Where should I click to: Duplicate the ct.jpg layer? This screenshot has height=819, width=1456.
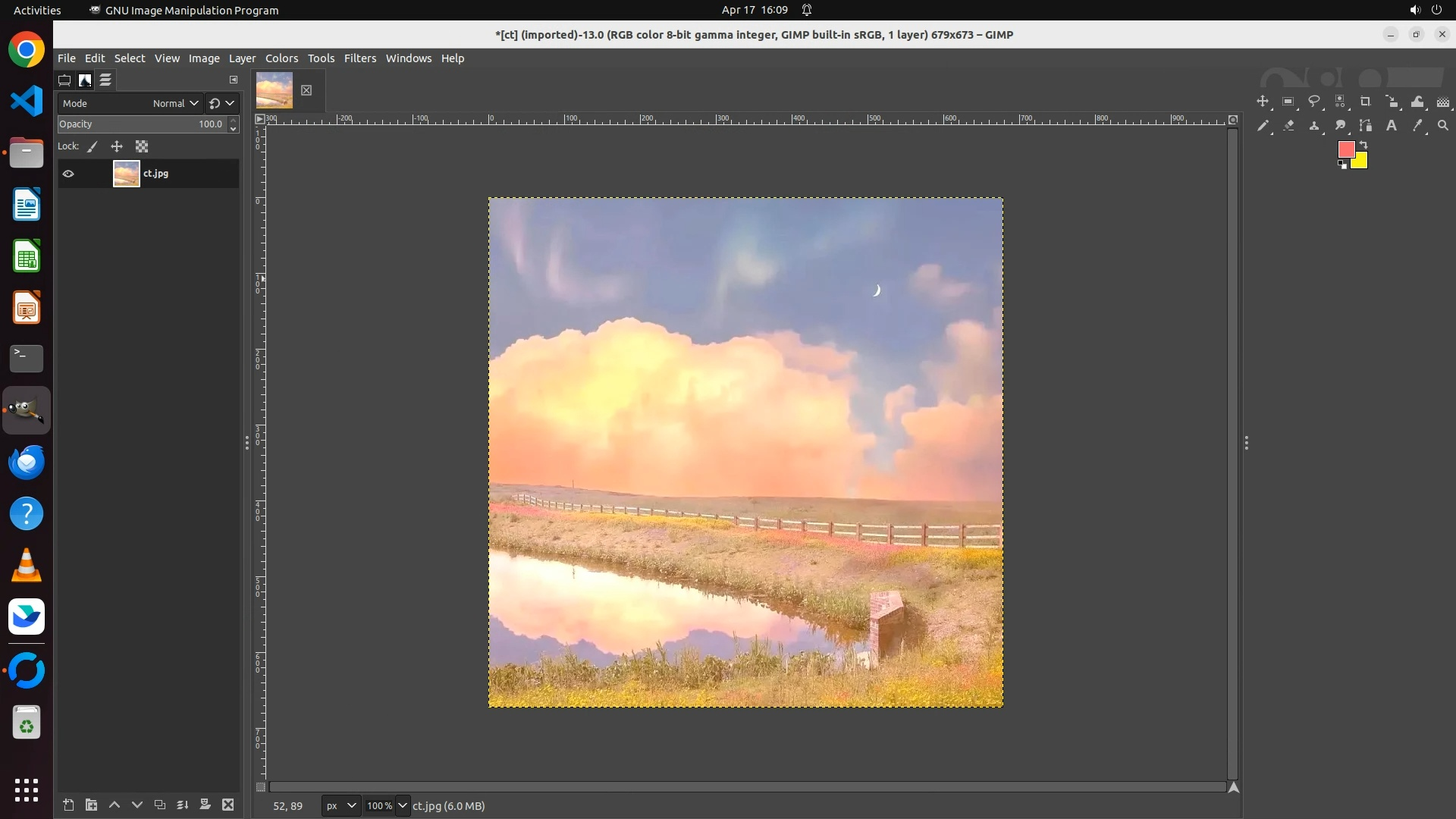click(x=159, y=805)
